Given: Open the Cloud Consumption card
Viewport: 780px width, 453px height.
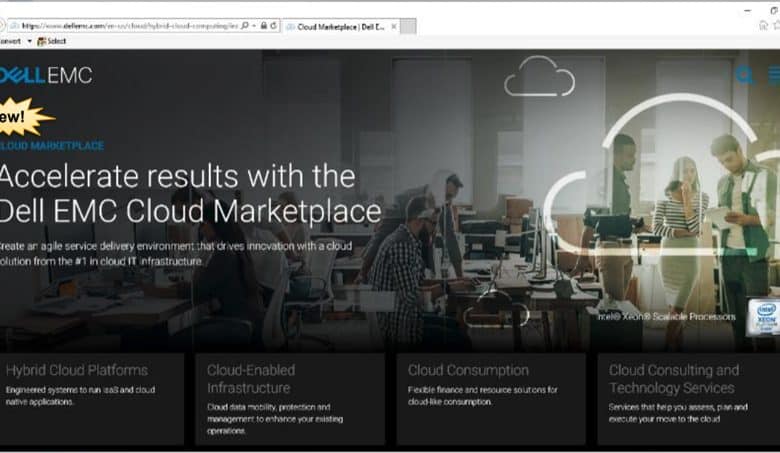Looking at the screenshot, I should pos(491,399).
